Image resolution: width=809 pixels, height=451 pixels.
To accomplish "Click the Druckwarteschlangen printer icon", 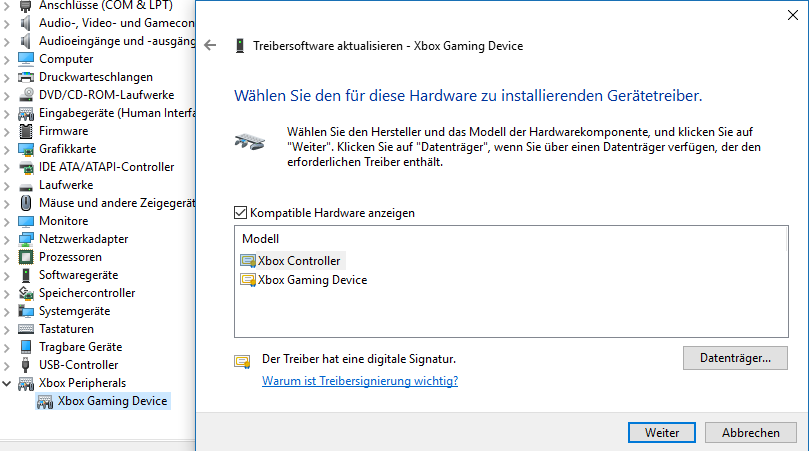I will 25,77.
